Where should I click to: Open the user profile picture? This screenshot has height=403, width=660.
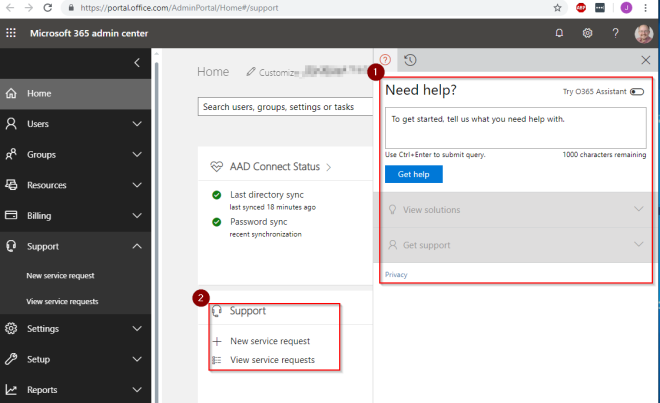644,33
